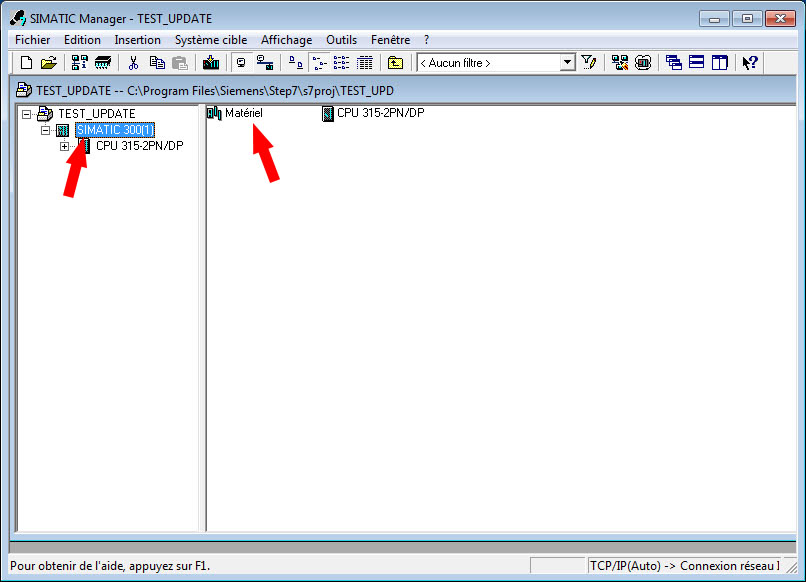Tile windows vertically with the toolbar icon
The image size is (806, 582).
pos(720,63)
